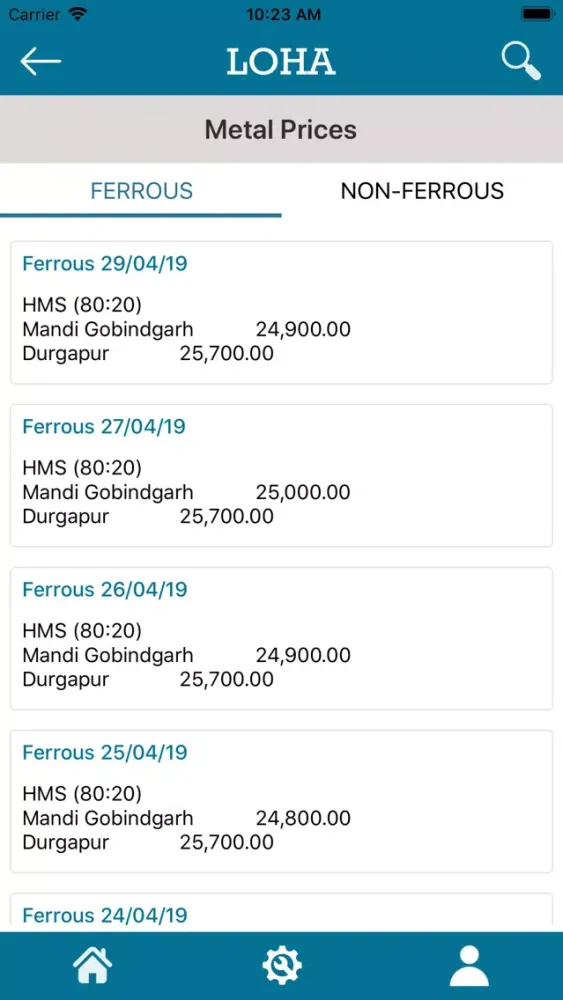Tap the partially visible Ferrous 24/04/19 card
This screenshot has height=1000, width=563.
pos(281,913)
